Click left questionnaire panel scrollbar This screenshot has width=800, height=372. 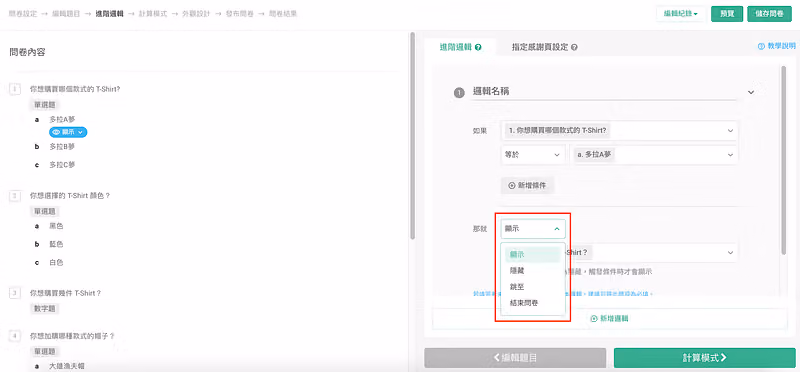(412, 137)
